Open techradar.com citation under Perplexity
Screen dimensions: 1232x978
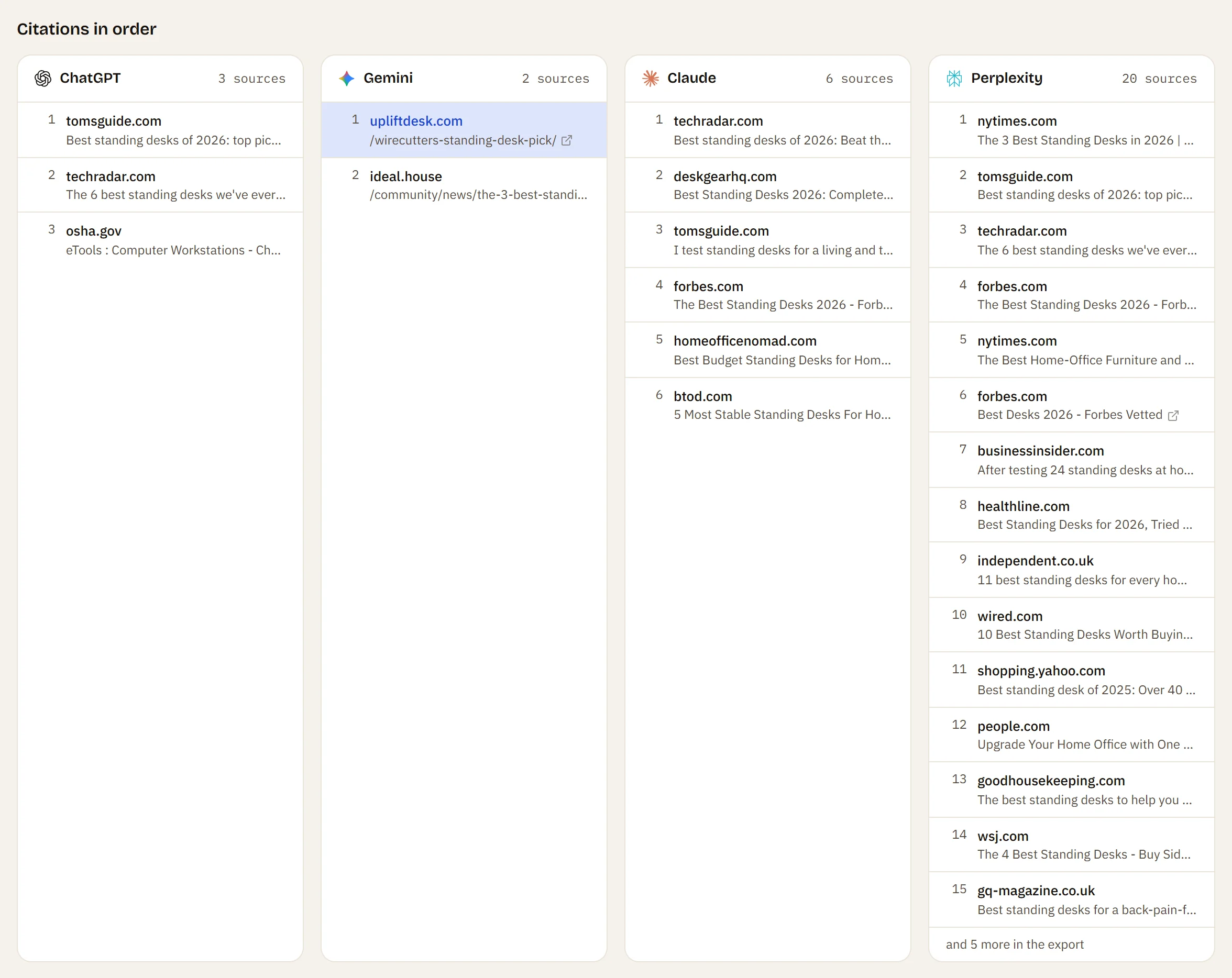click(x=1071, y=240)
